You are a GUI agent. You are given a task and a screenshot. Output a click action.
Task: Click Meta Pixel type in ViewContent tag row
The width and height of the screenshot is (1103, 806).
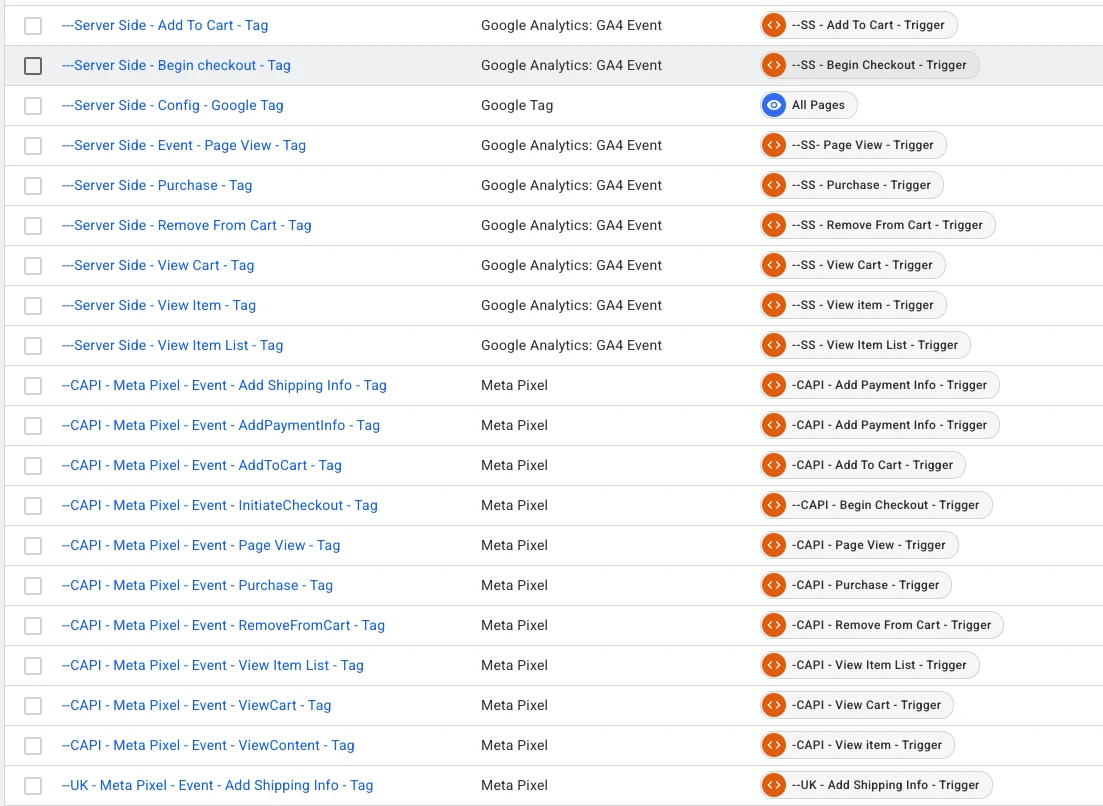(514, 746)
